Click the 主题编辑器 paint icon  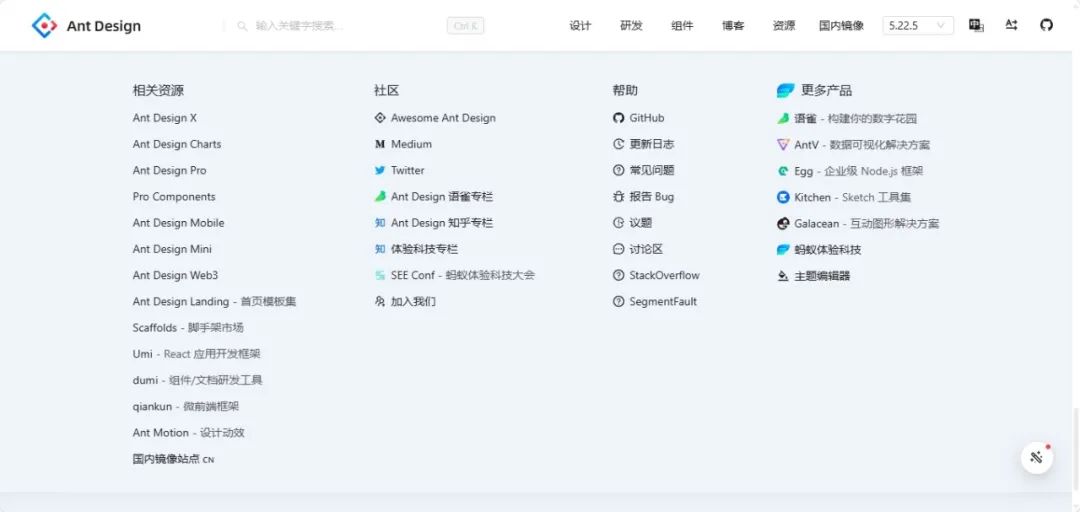782,276
